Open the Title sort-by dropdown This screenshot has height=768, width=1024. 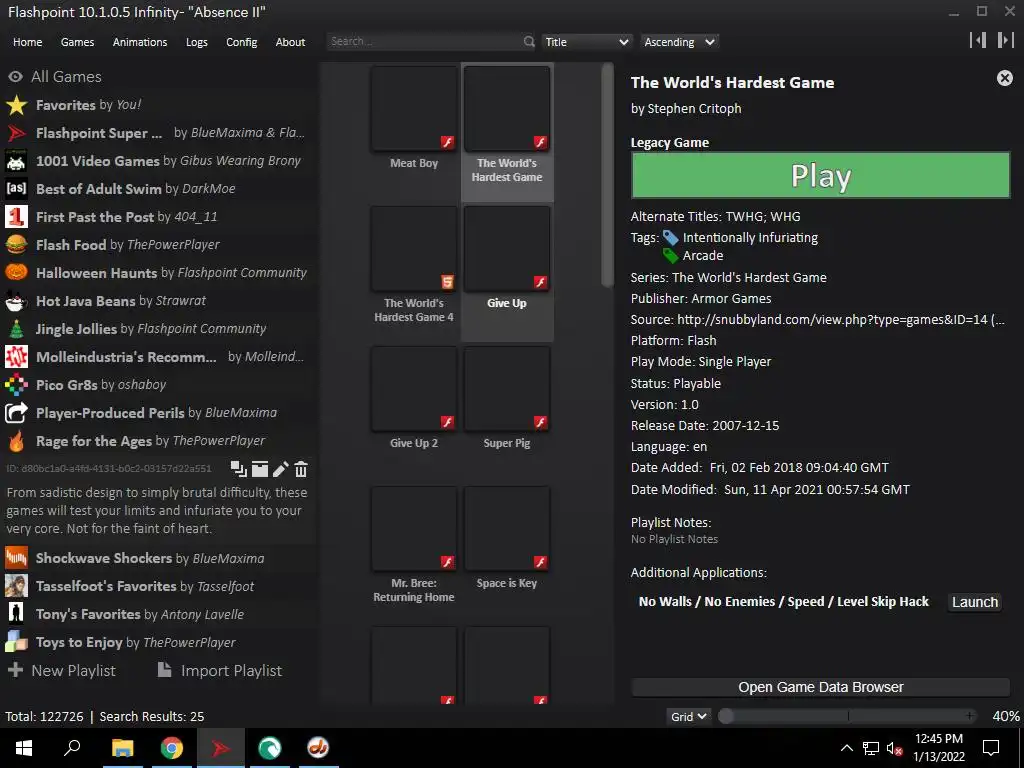(586, 42)
